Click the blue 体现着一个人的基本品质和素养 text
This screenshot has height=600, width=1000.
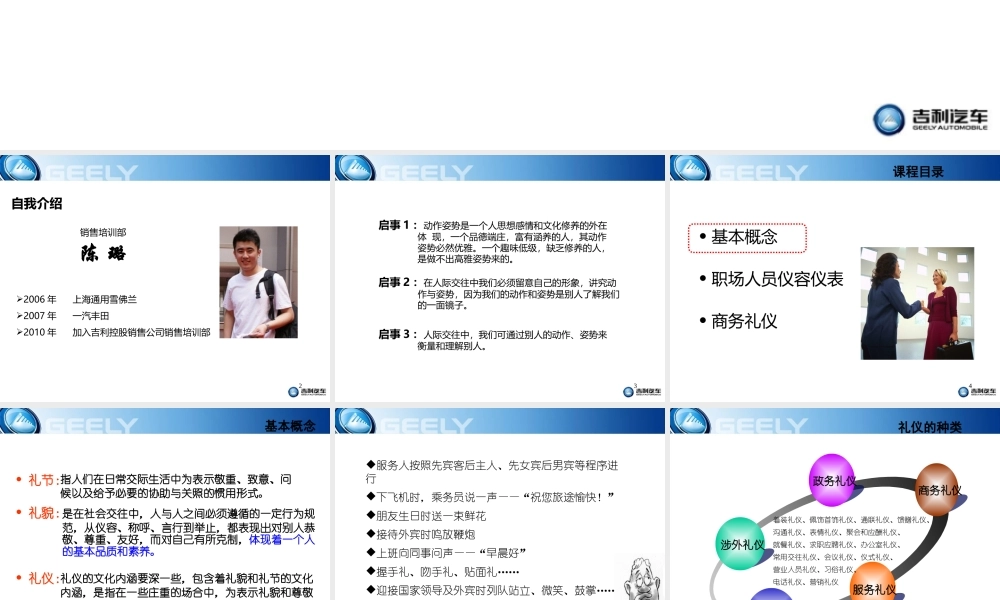pos(189,545)
